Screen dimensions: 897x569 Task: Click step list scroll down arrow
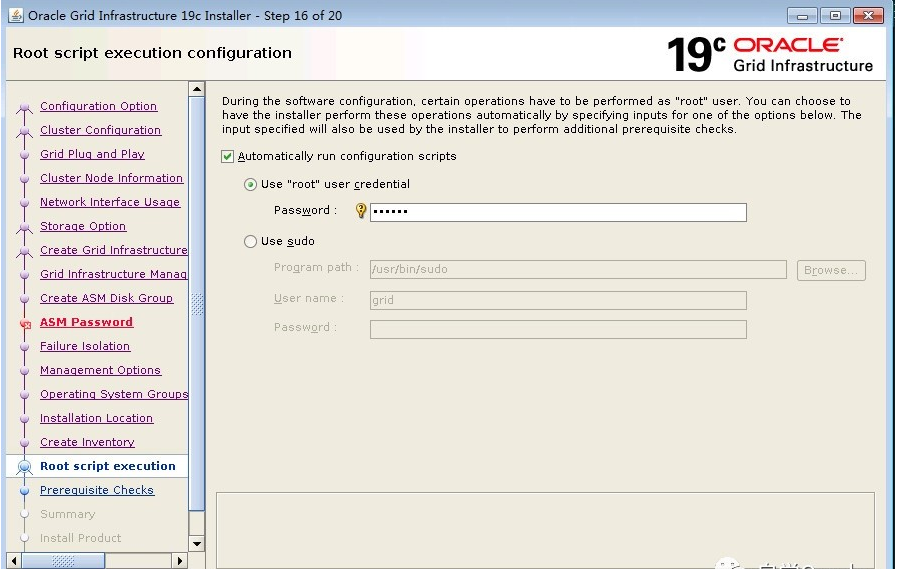[197, 543]
